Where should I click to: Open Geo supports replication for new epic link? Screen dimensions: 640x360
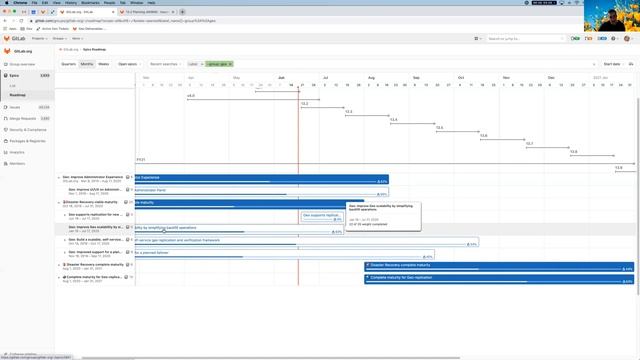point(96,214)
